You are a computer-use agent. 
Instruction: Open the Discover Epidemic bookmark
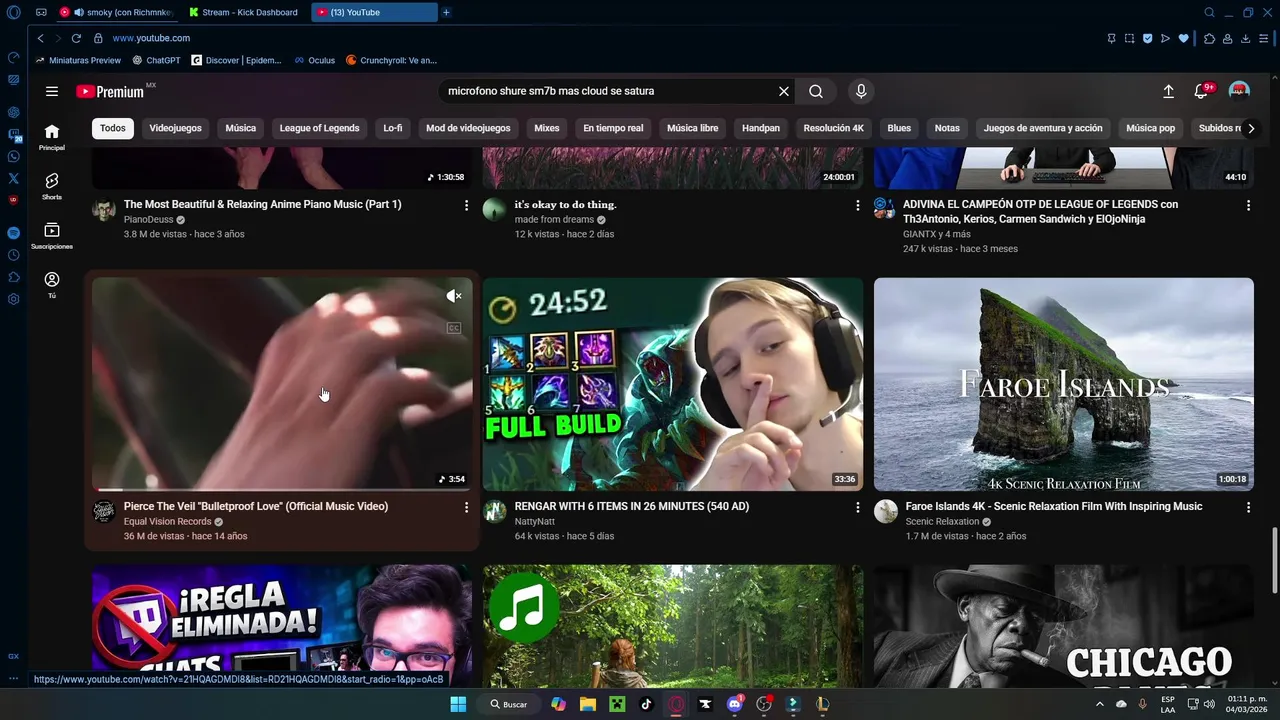click(237, 60)
